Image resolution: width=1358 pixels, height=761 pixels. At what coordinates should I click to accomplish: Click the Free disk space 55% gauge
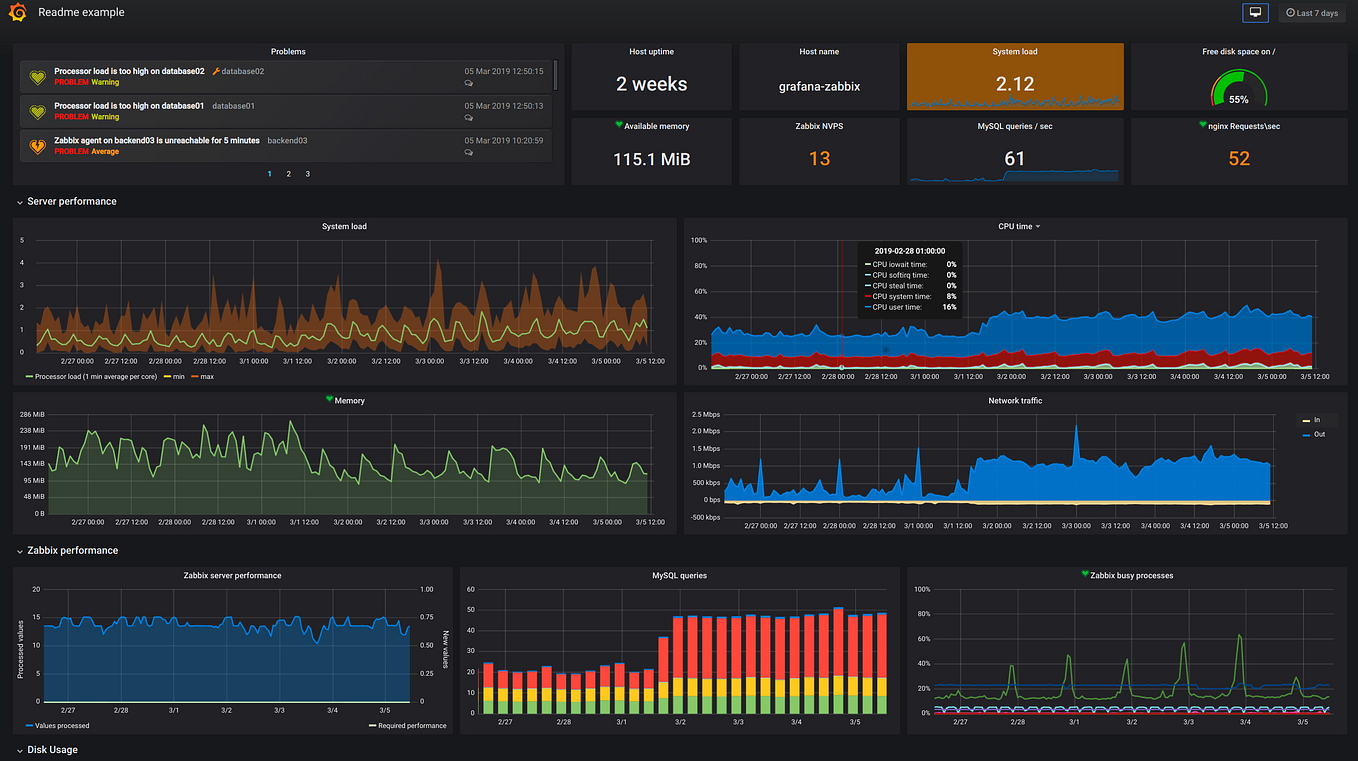[x=1239, y=89]
